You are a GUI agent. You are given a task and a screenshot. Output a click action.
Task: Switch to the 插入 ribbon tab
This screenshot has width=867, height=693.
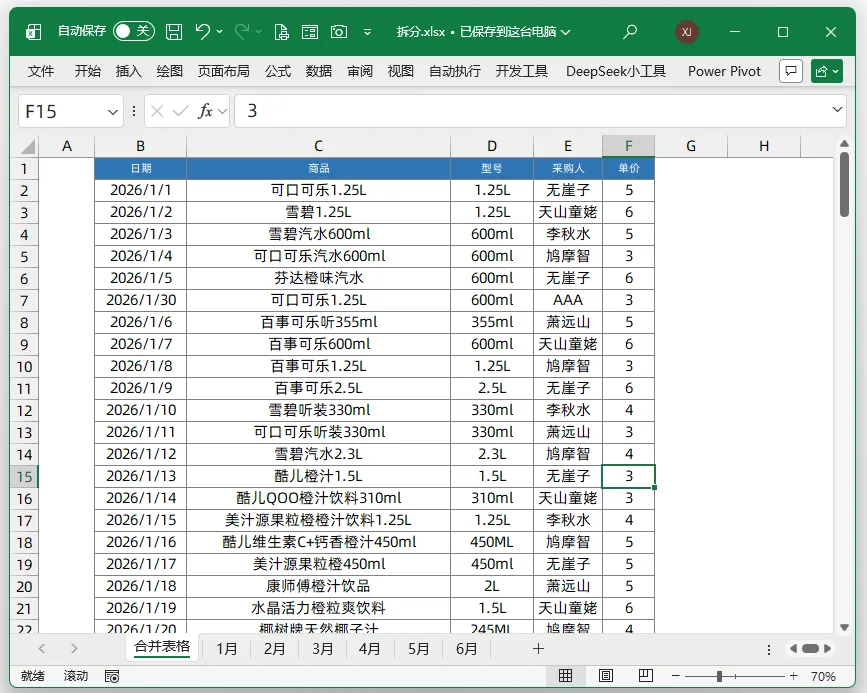coord(128,71)
